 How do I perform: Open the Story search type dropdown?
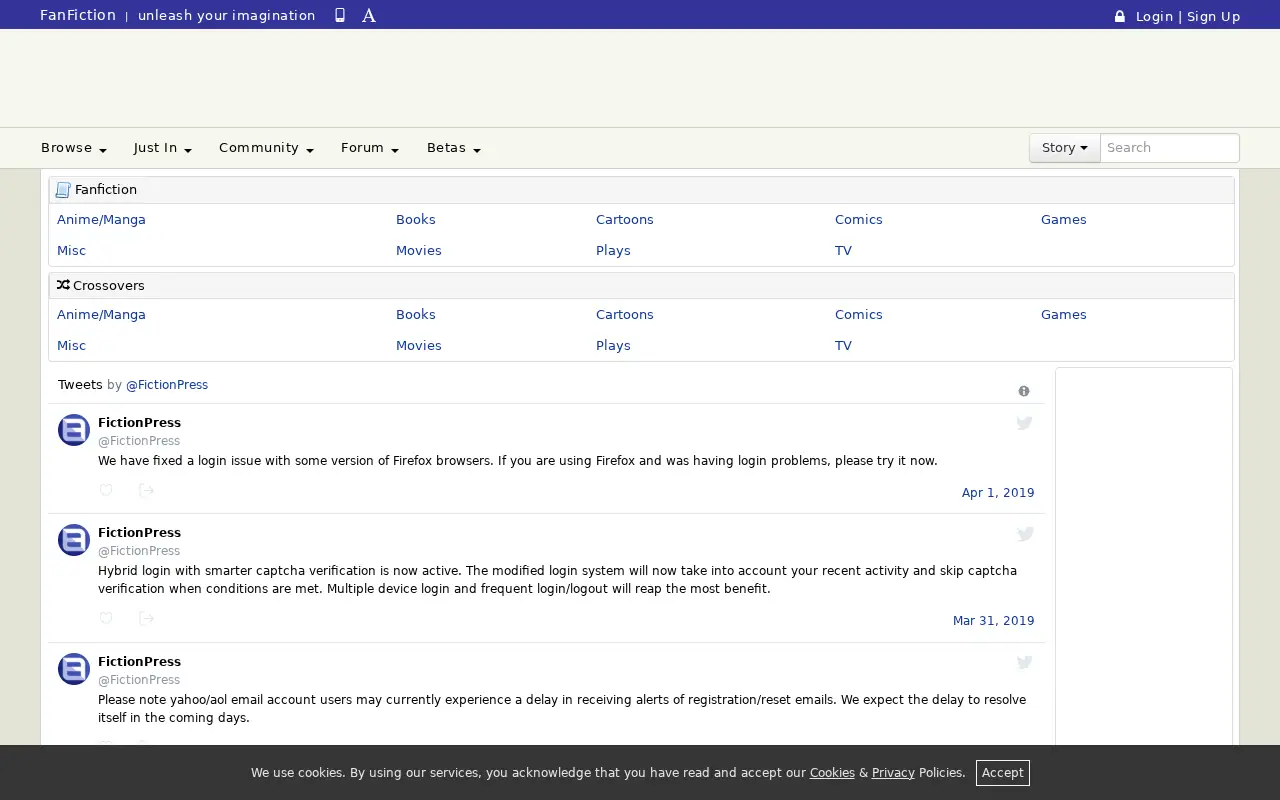pos(1065,148)
